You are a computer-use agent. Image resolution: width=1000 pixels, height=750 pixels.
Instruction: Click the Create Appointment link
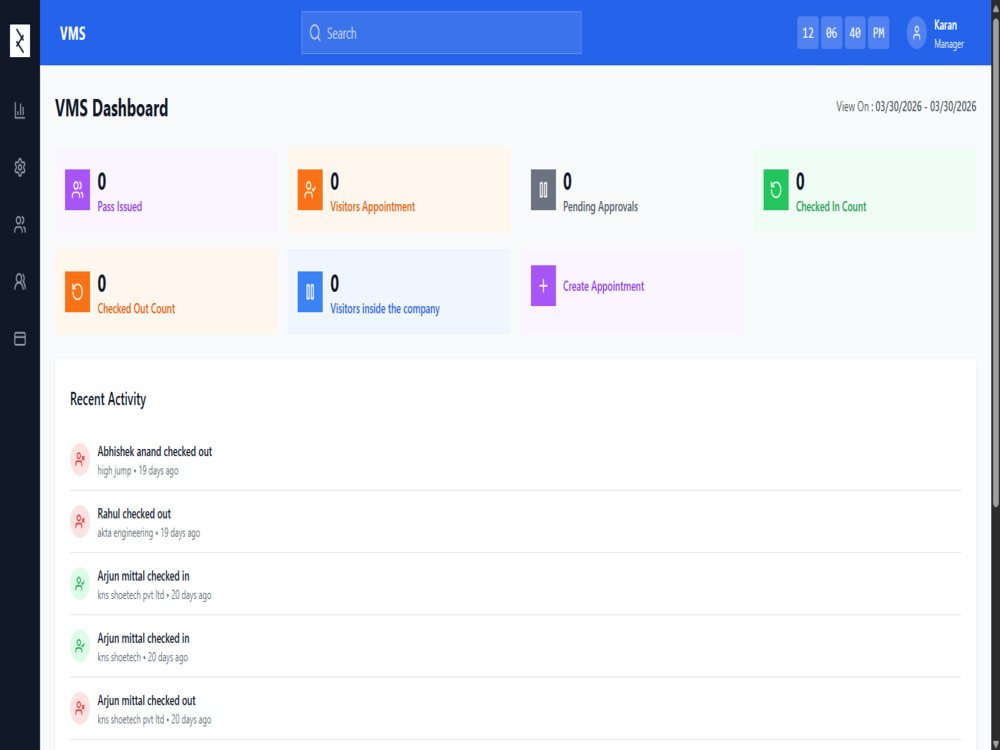(x=603, y=286)
